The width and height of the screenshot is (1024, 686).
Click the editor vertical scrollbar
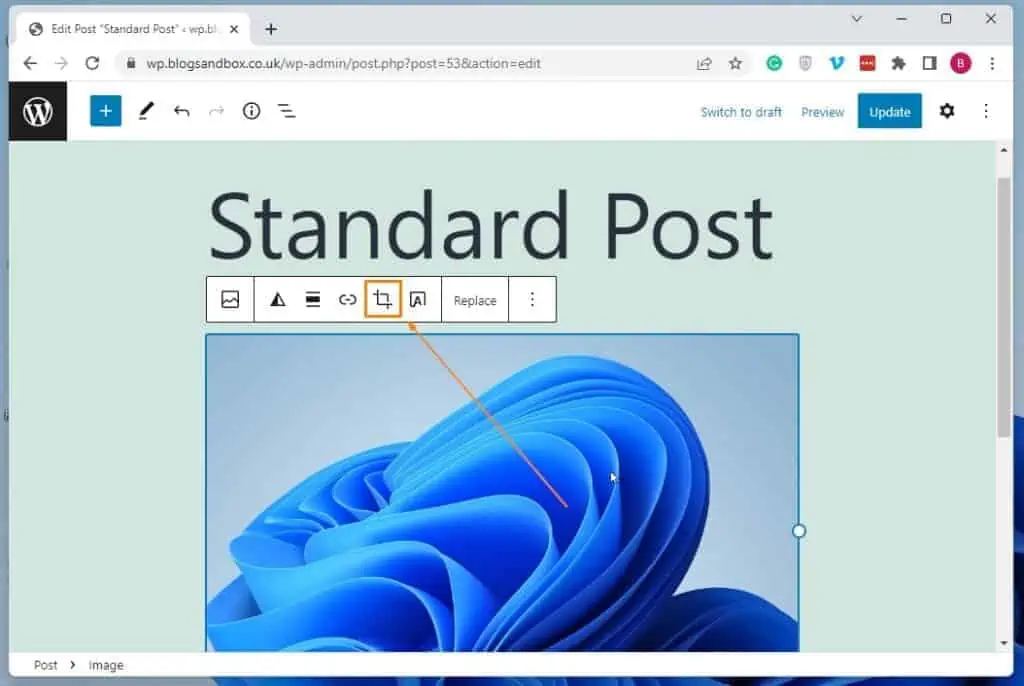click(1004, 307)
